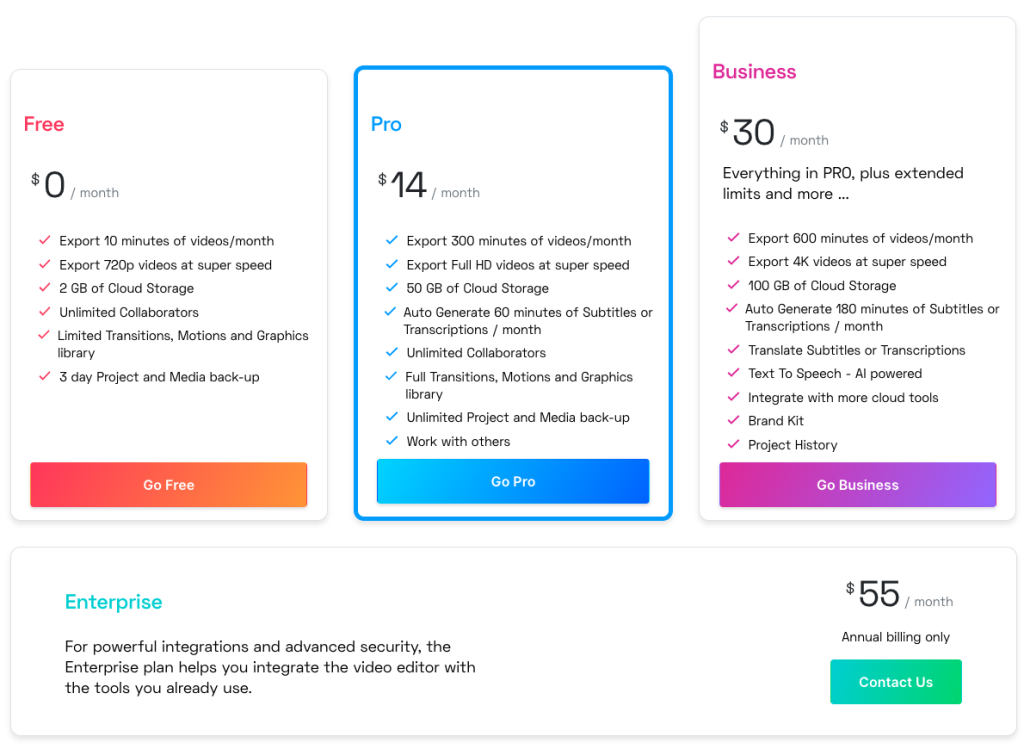Image resolution: width=1024 pixels, height=749 pixels.
Task: Click checkmark beside 3 day Project back-up
Action: pos(44,376)
